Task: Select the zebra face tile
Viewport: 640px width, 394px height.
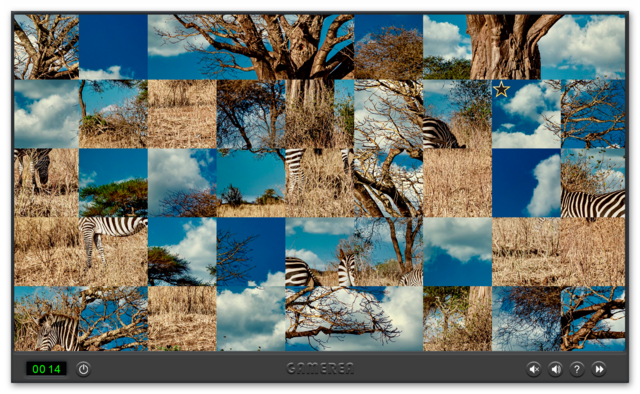Action: click(47, 318)
